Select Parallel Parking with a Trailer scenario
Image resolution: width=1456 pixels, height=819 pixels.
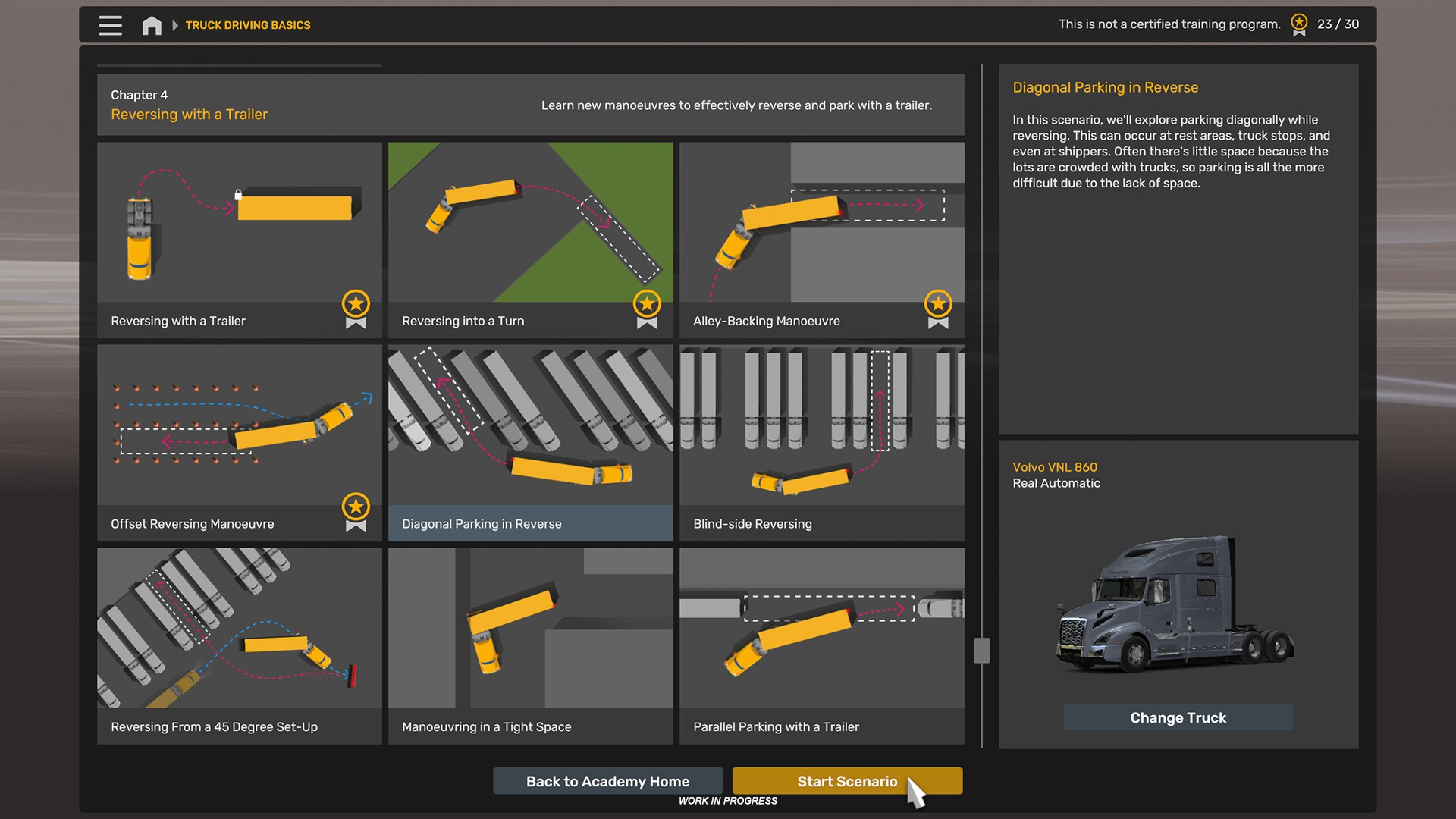click(822, 646)
